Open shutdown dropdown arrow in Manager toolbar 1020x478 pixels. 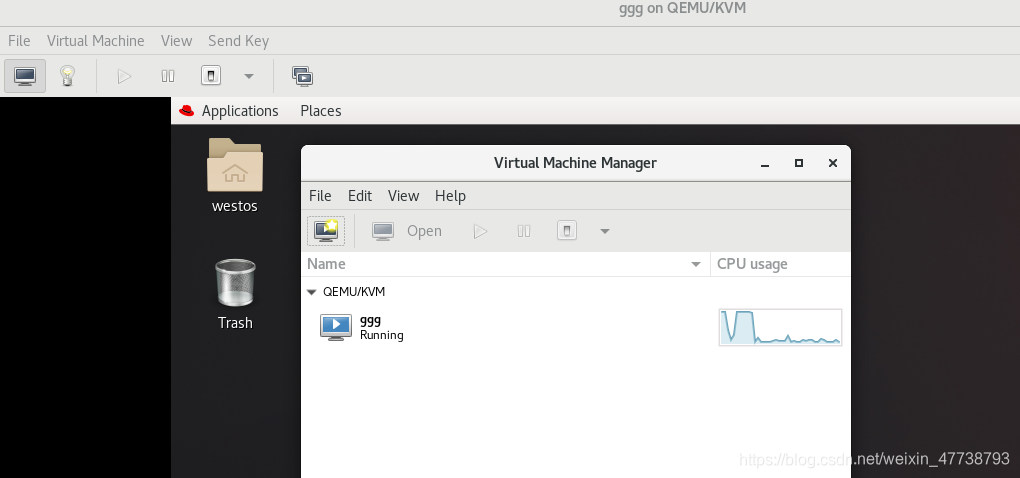[604, 231]
